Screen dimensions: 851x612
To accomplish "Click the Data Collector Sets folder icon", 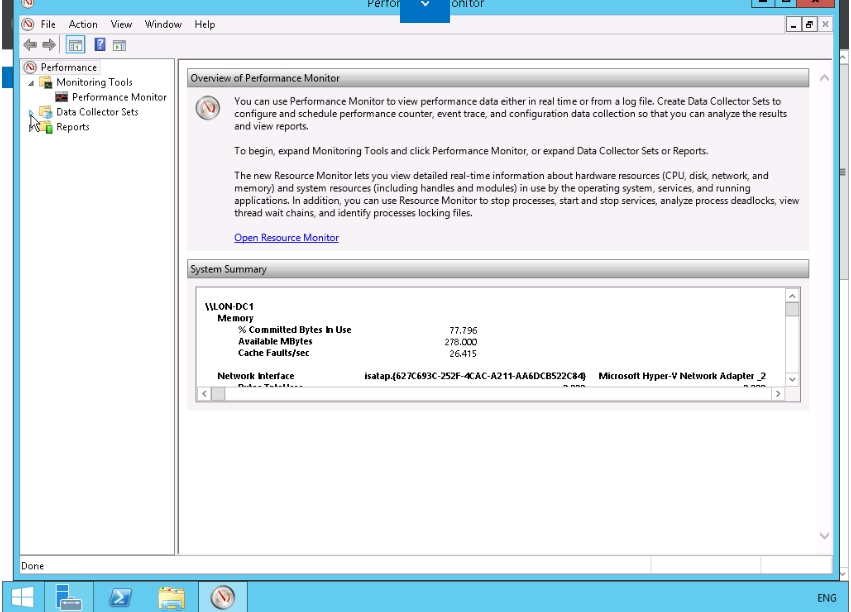I will [46, 112].
